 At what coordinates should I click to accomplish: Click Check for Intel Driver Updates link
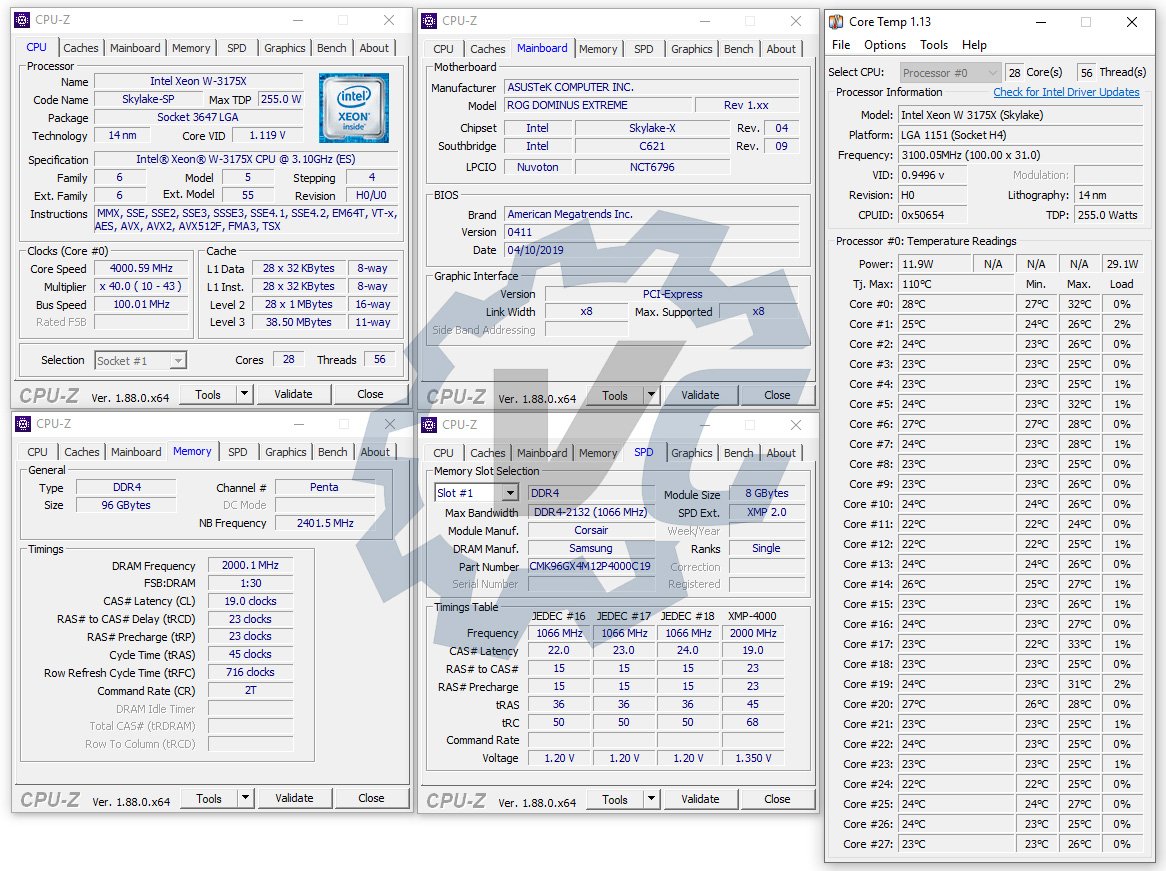pyautogui.click(x=1066, y=92)
